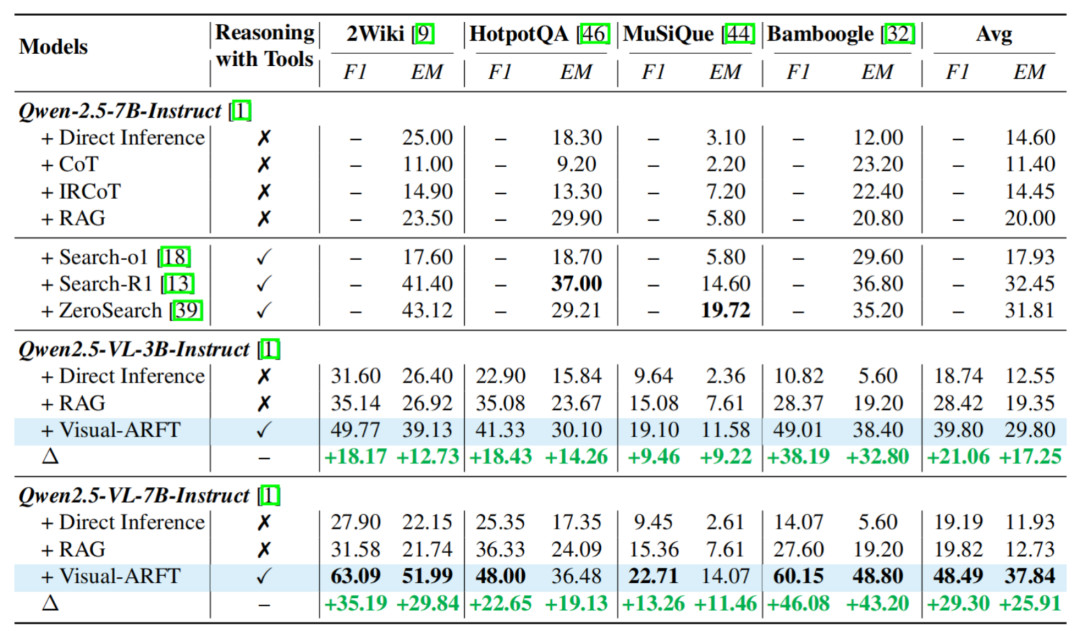The width and height of the screenshot is (1080, 631).
Task: Click the check mark in the Search-R1 row
Action: [264, 284]
